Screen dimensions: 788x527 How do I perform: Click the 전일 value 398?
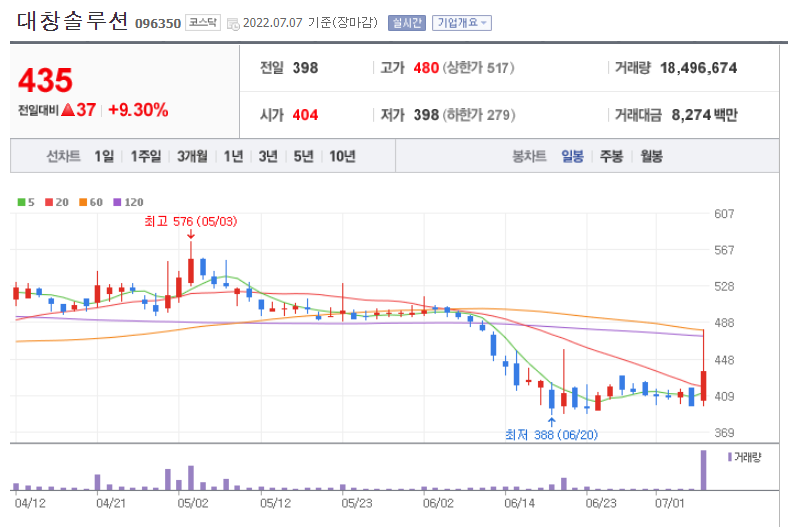tap(305, 68)
